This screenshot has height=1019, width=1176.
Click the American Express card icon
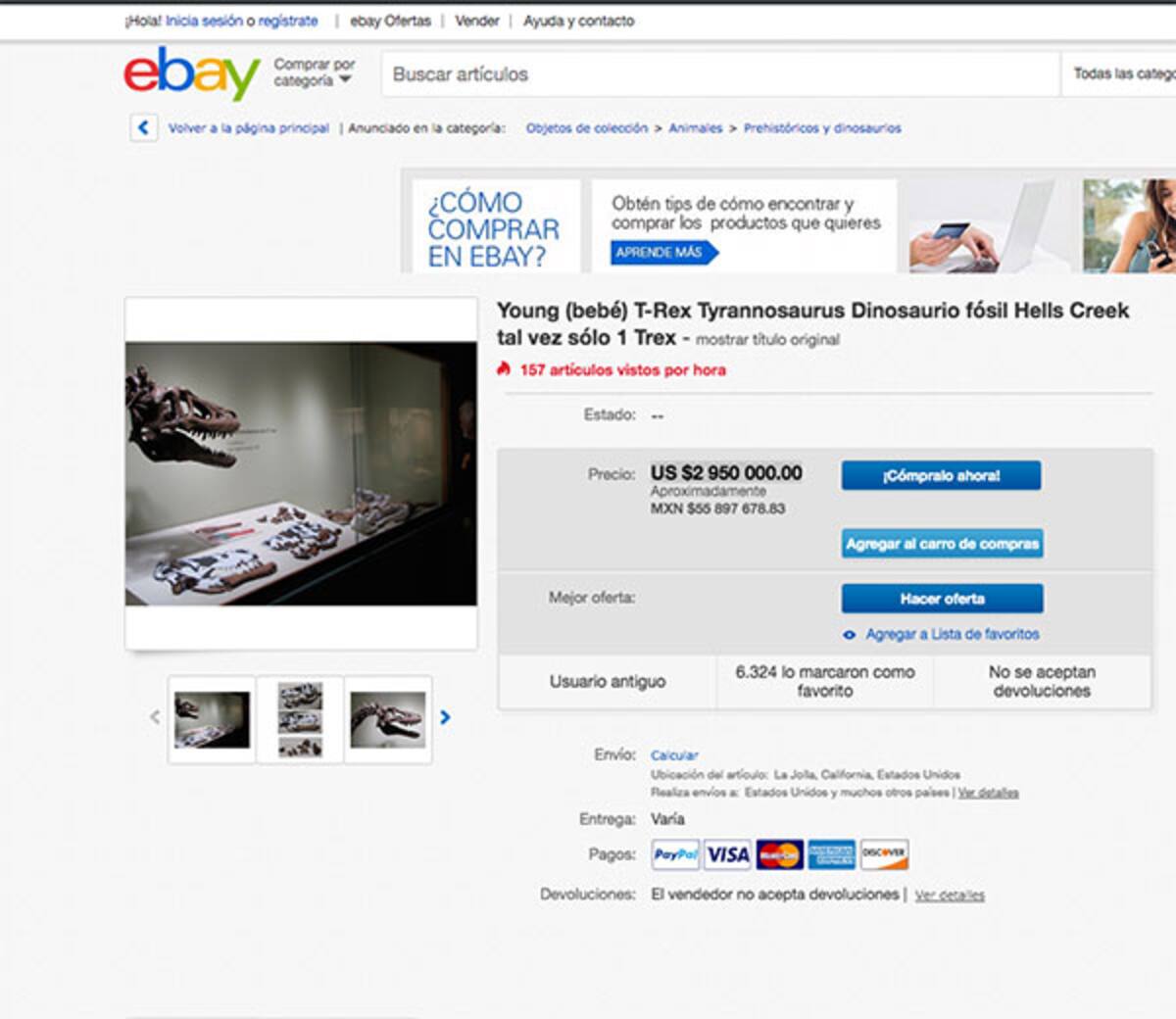[x=832, y=854]
